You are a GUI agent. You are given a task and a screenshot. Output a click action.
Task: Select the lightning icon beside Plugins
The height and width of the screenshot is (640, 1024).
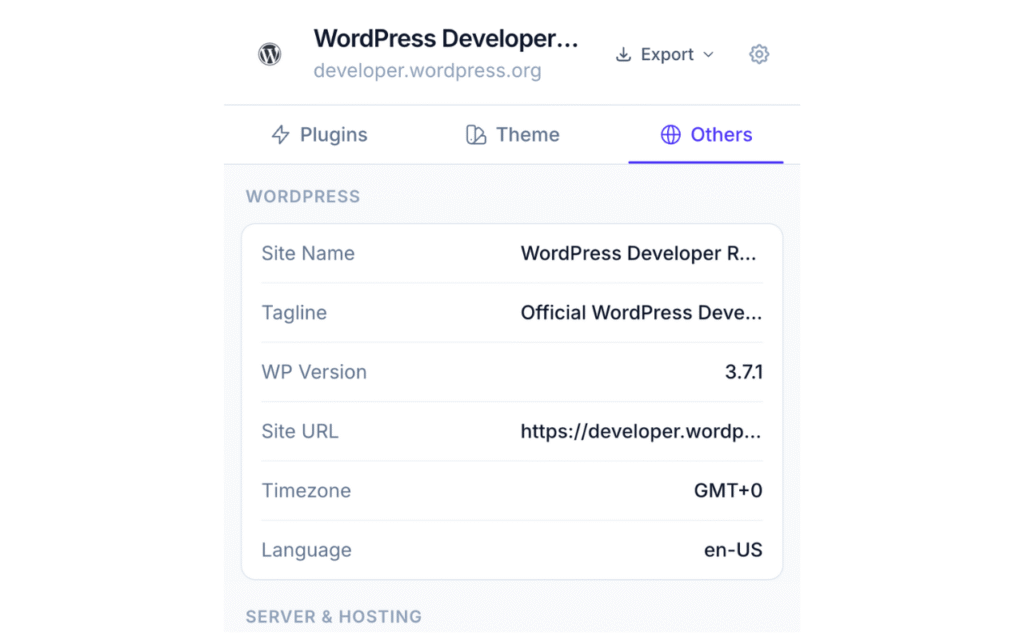[283, 134]
